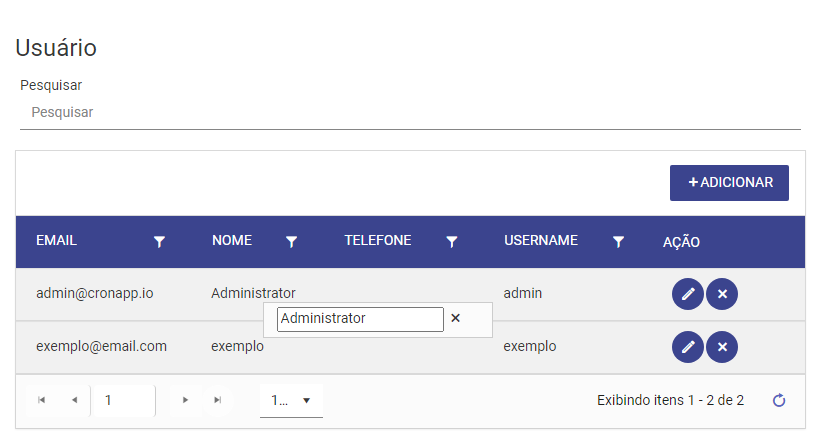
Task: Click the page number input box
Action: [123, 401]
